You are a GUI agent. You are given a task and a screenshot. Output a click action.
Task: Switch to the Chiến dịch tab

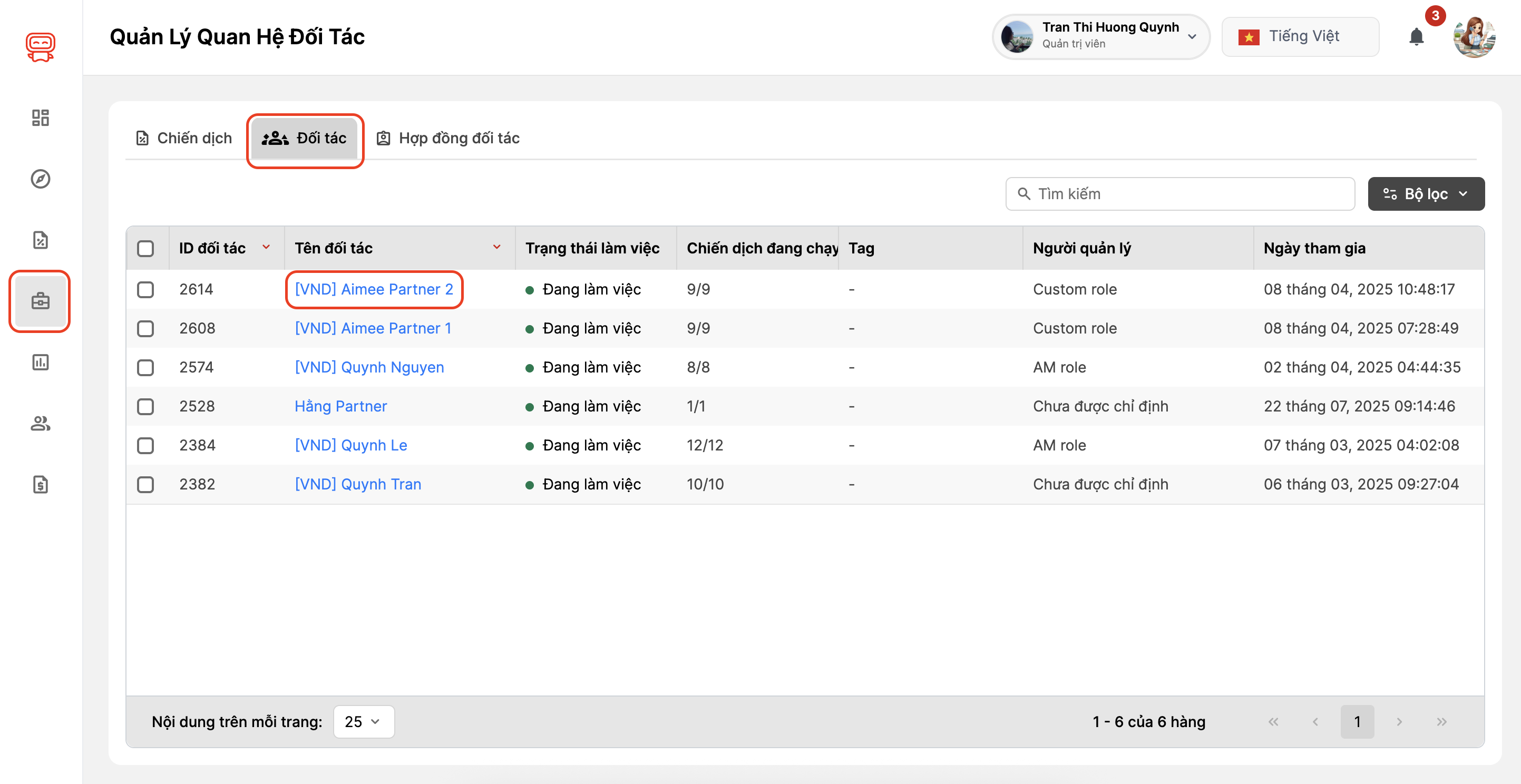[x=184, y=138]
